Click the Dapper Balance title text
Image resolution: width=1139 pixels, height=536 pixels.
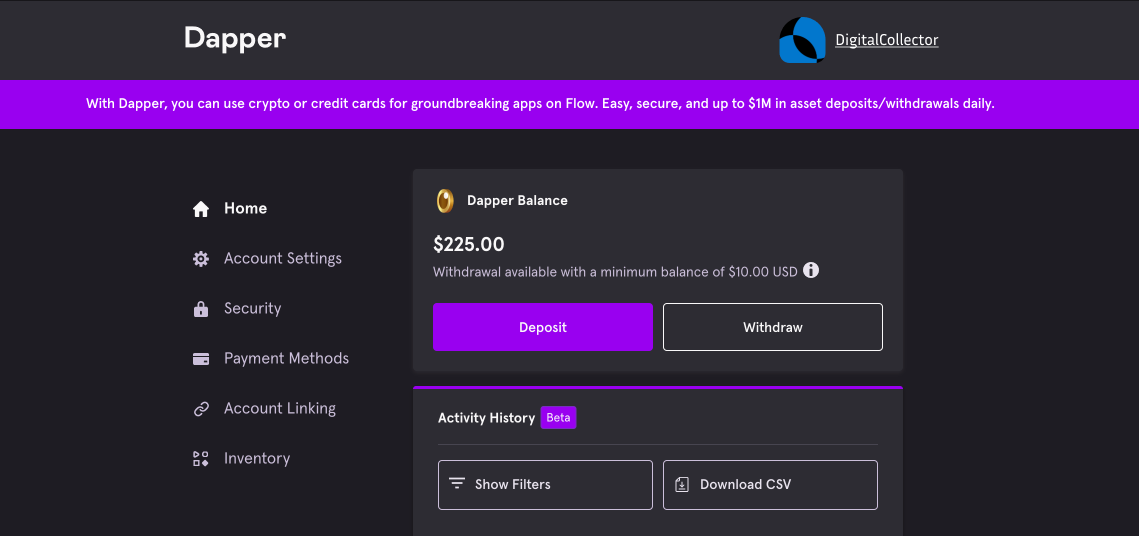click(517, 200)
